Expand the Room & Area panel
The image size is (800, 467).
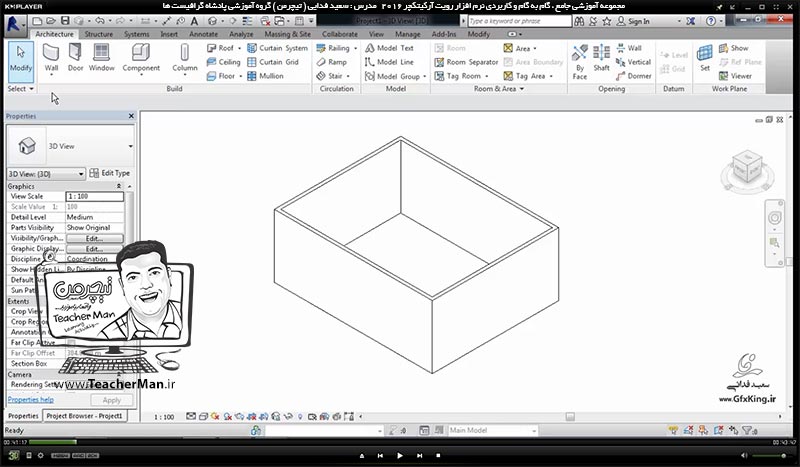pos(498,89)
